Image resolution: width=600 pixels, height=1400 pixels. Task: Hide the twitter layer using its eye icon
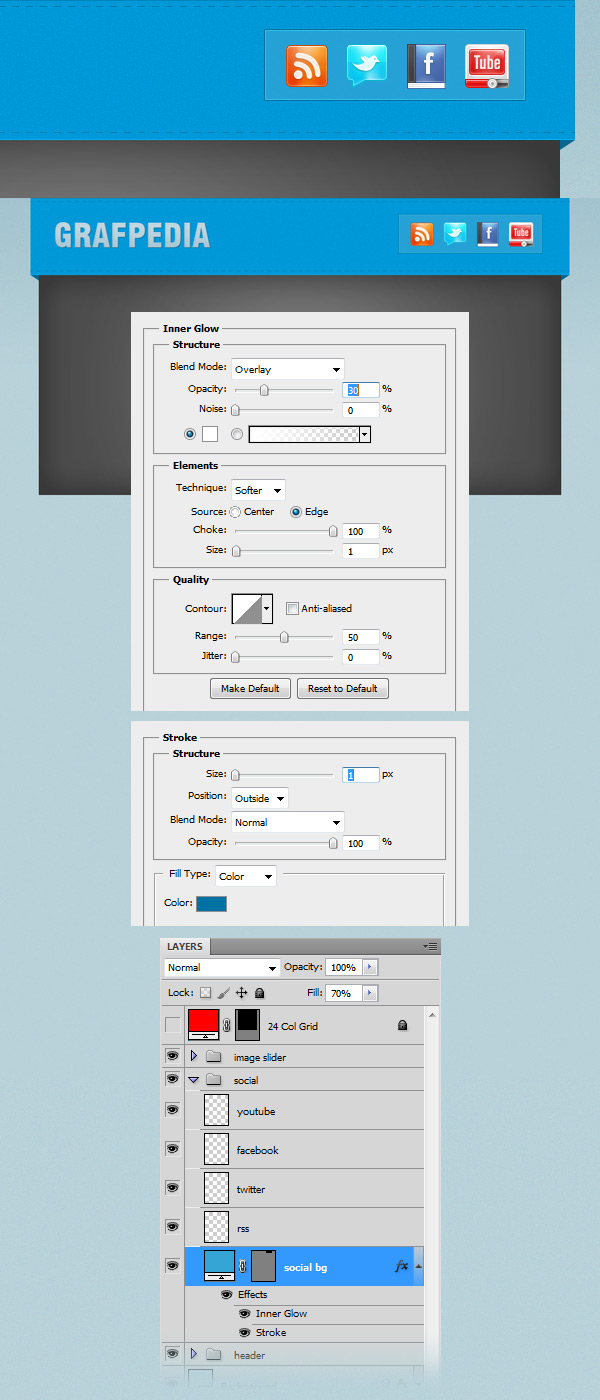(172, 1188)
